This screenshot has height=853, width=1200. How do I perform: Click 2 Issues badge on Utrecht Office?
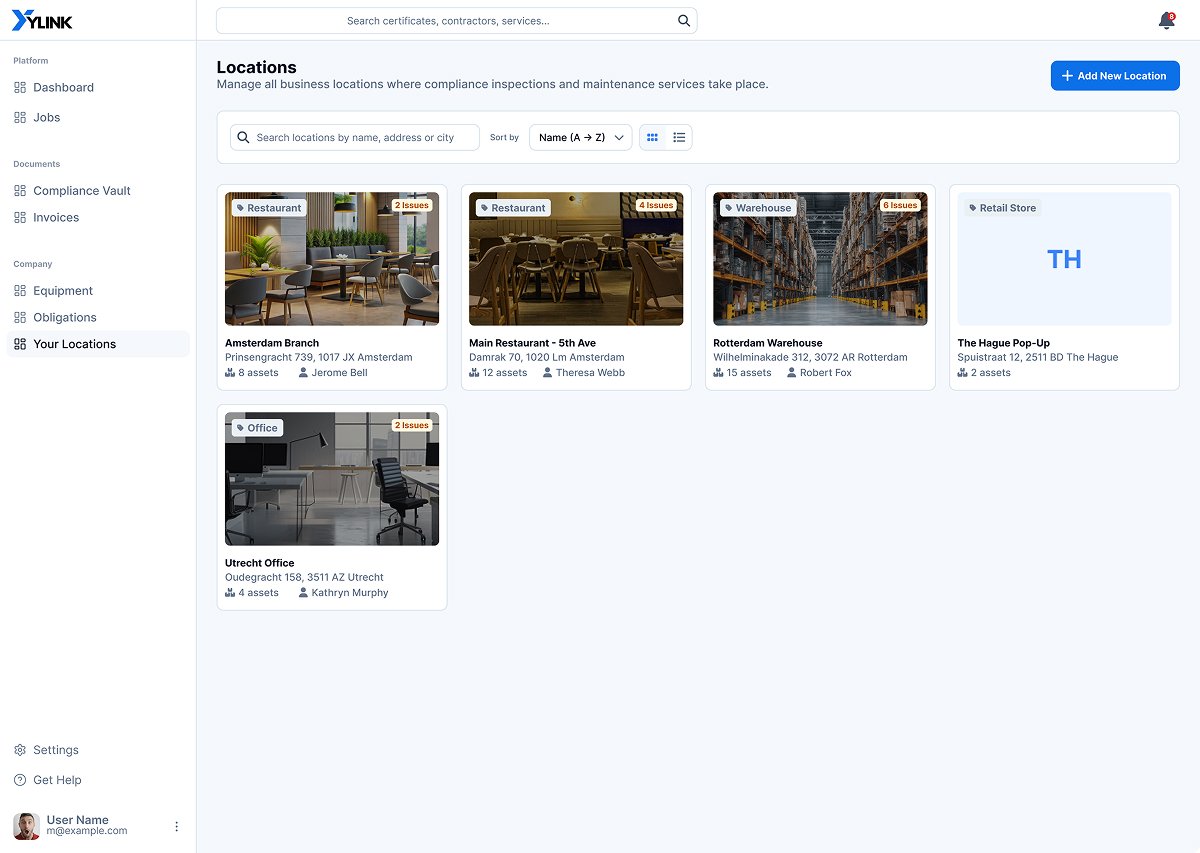coord(412,425)
